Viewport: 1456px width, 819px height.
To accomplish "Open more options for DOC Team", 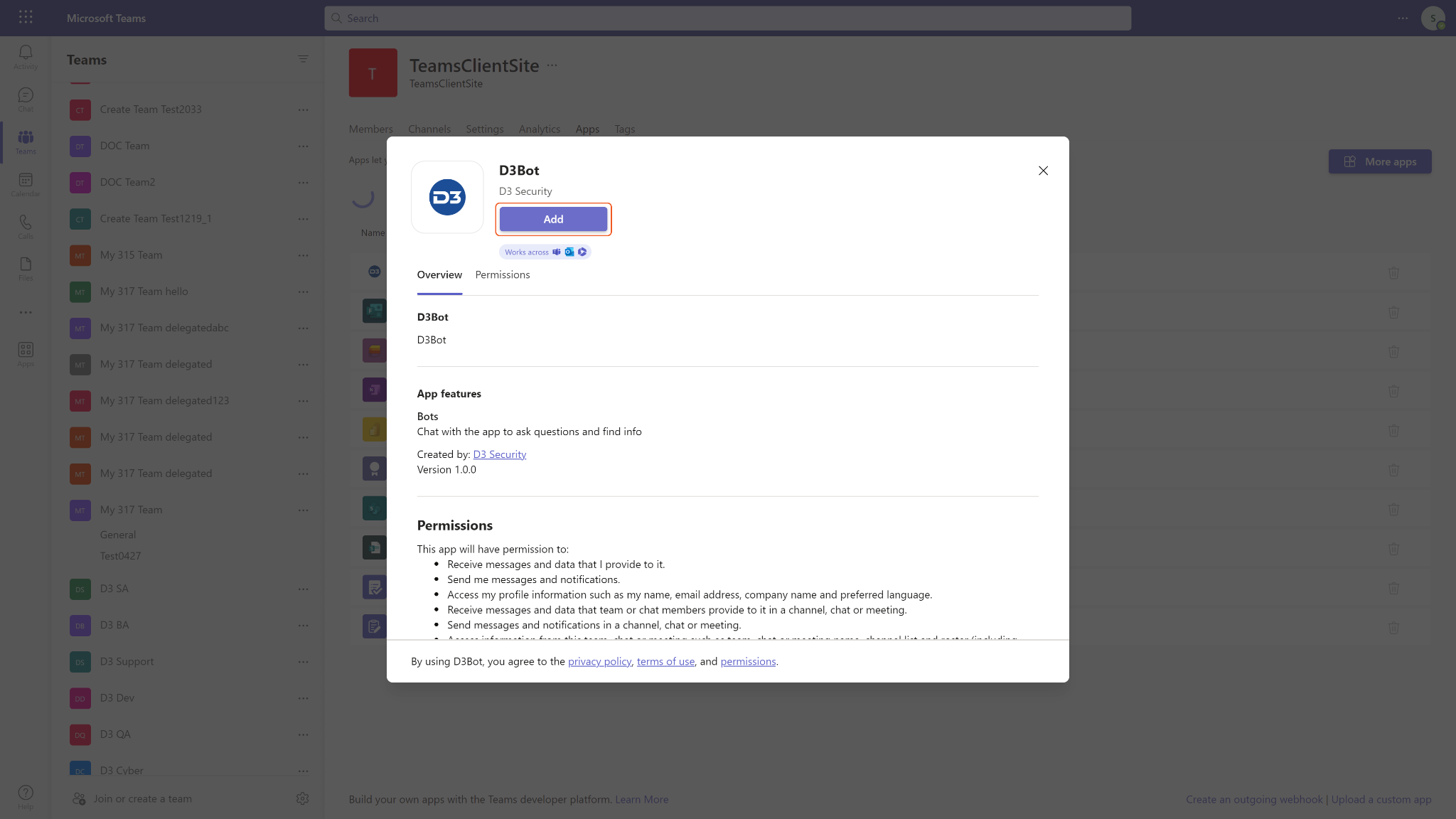I will click(x=304, y=146).
